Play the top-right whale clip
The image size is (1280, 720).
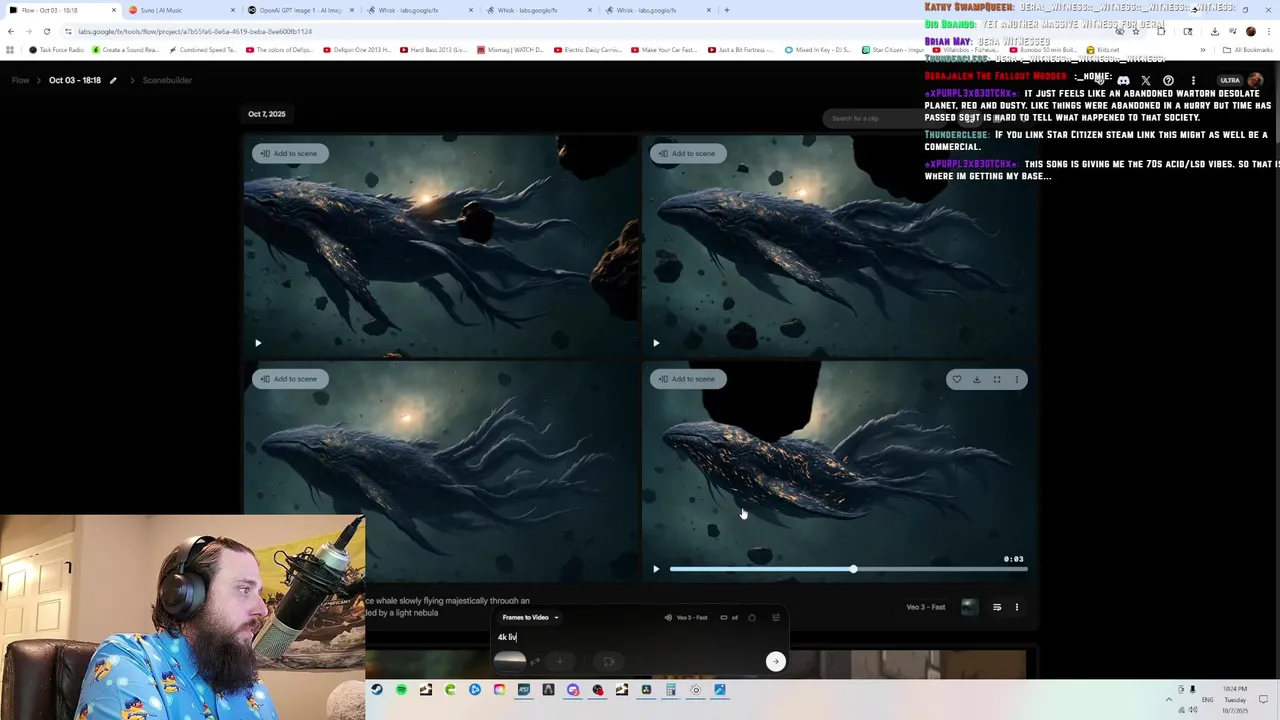point(656,343)
